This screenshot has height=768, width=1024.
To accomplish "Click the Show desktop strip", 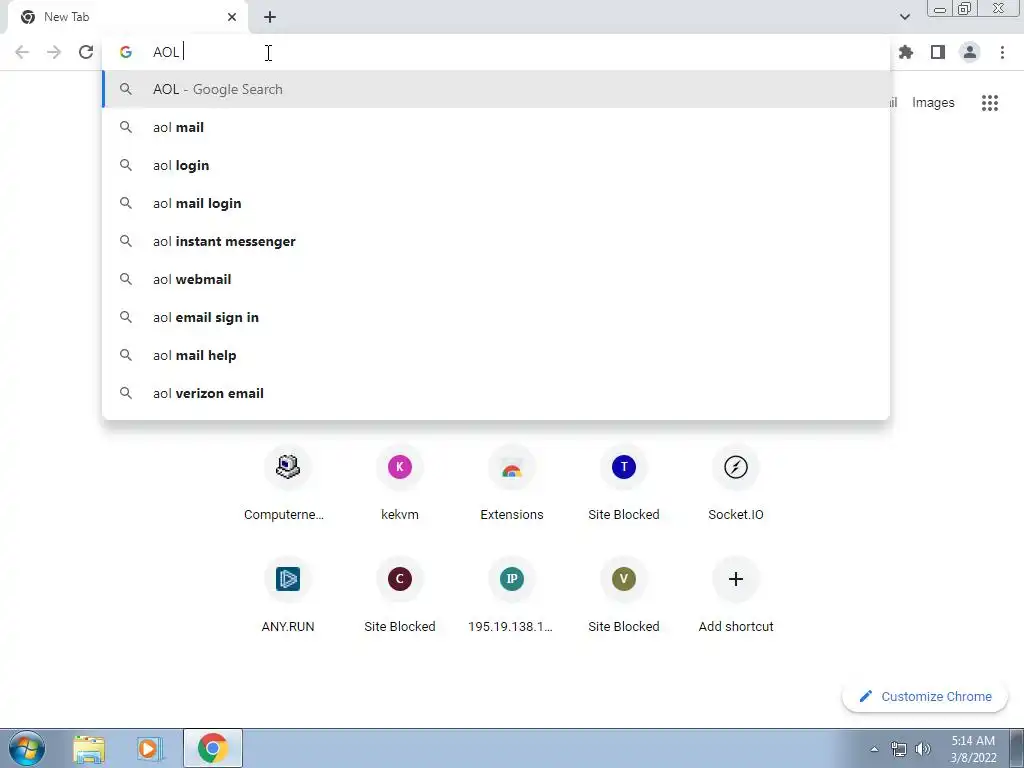I will 1017,748.
